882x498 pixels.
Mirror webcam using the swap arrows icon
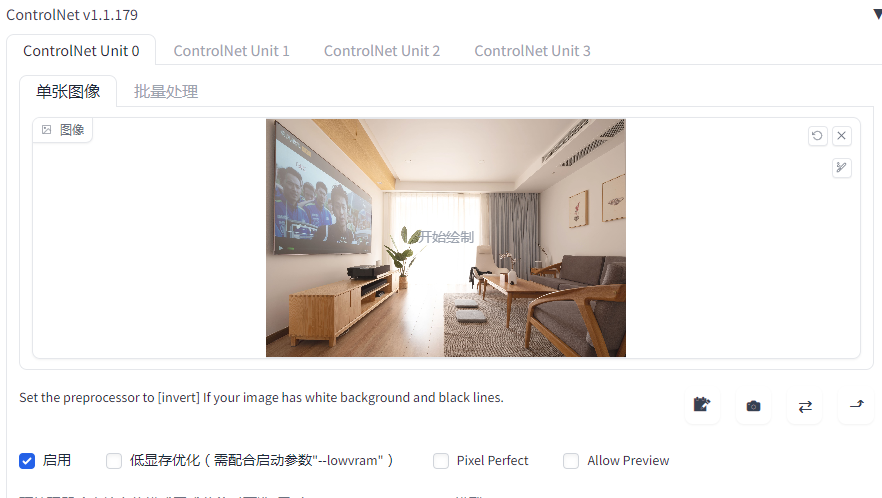pos(805,405)
